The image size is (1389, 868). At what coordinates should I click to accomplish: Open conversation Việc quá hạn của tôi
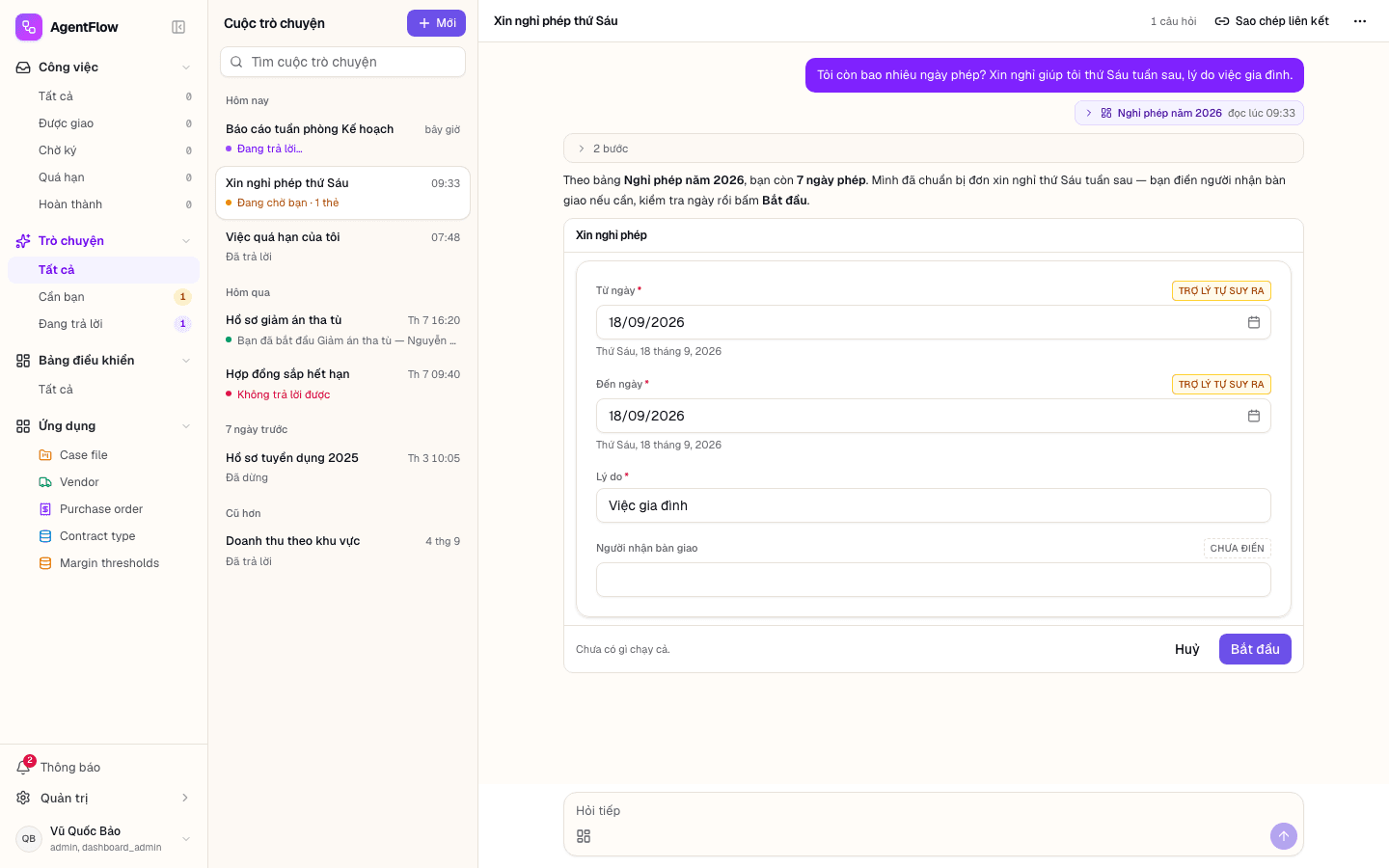tap(343, 247)
